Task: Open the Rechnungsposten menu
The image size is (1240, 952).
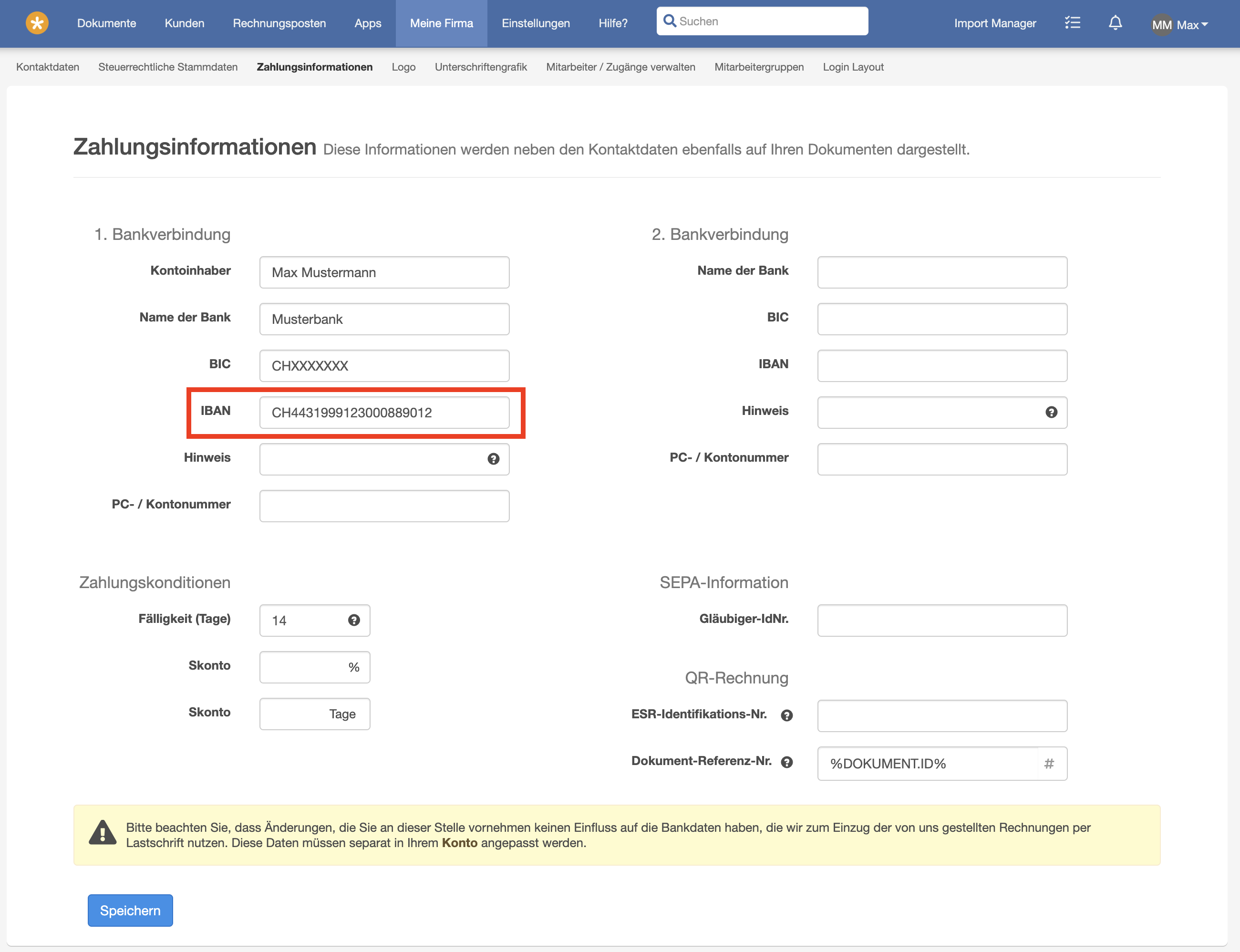Action: (279, 23)
